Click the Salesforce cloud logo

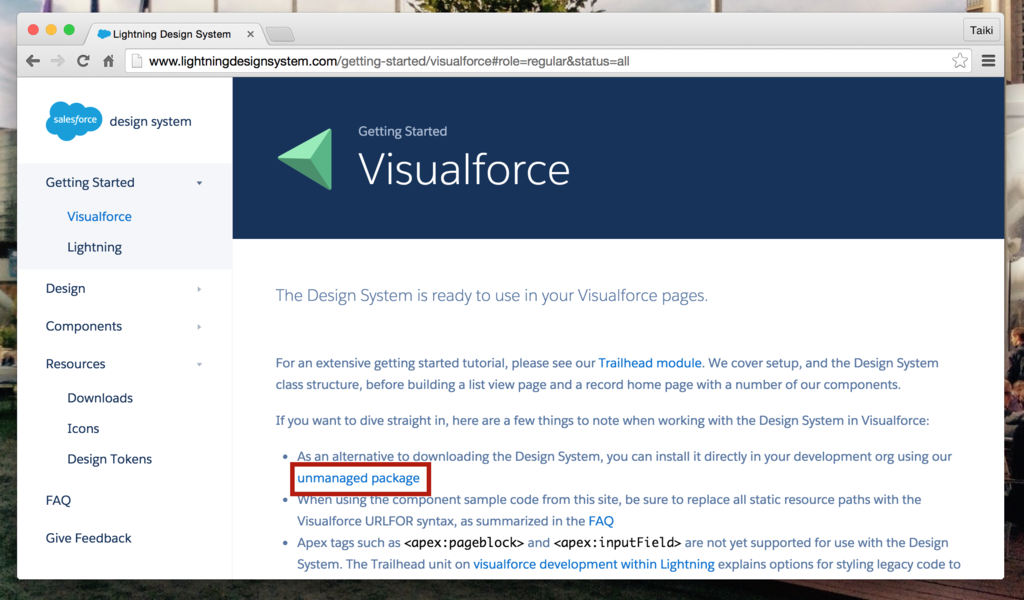click(74, 121)
